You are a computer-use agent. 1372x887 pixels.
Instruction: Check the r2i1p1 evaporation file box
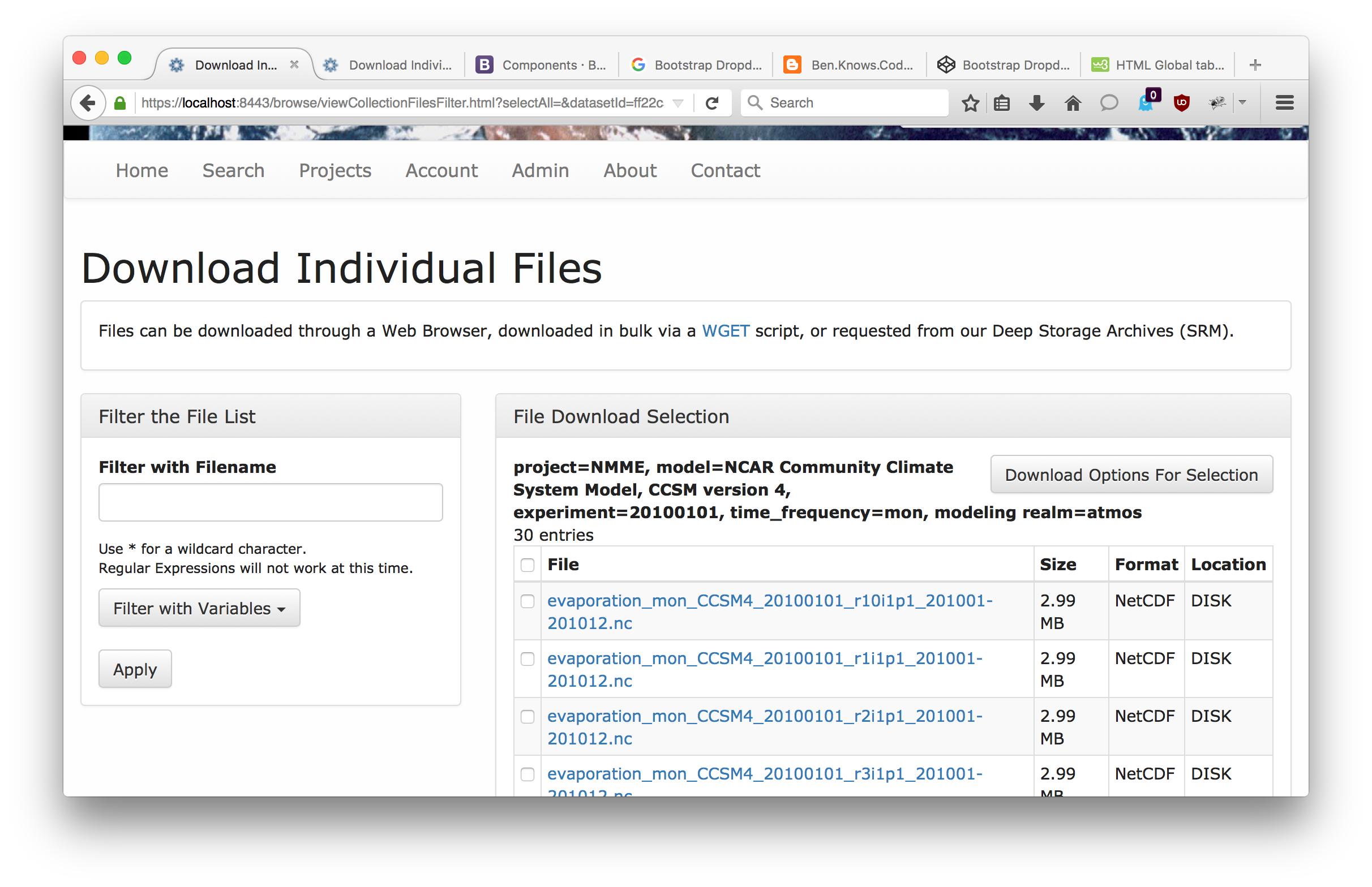[x=528, y=717]
